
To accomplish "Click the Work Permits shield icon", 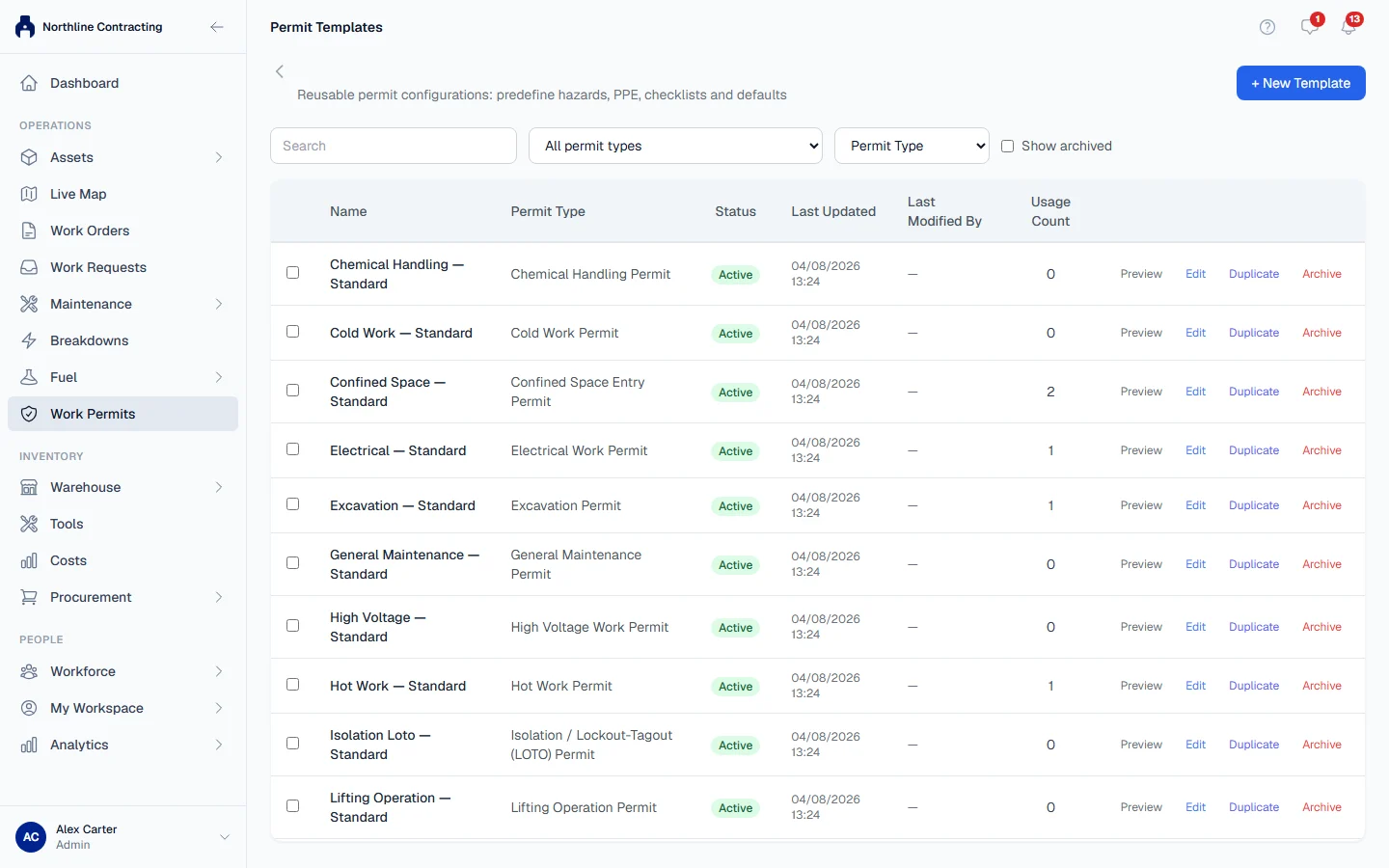I will pyautogui.click(x=29, y=414).
